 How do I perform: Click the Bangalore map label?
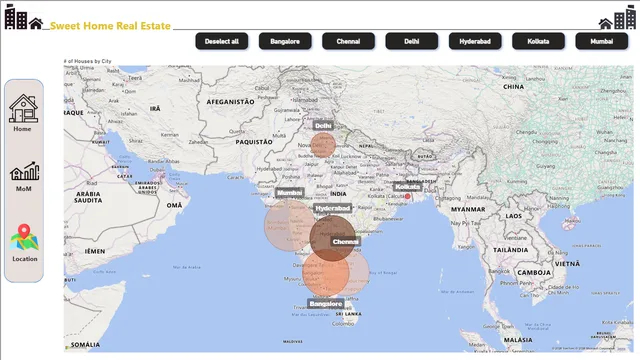pyautogui.click(x=325, y=304)
